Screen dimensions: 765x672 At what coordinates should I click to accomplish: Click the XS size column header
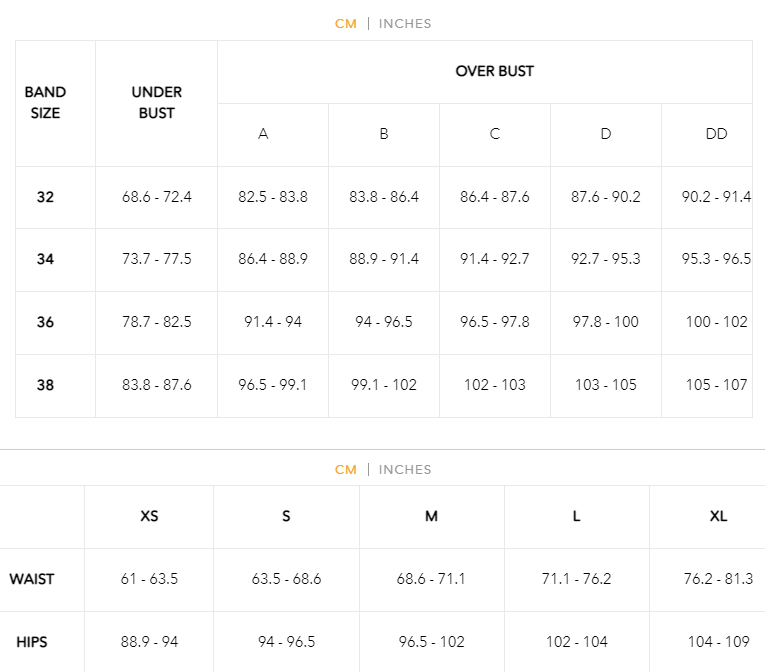point(149,516)
